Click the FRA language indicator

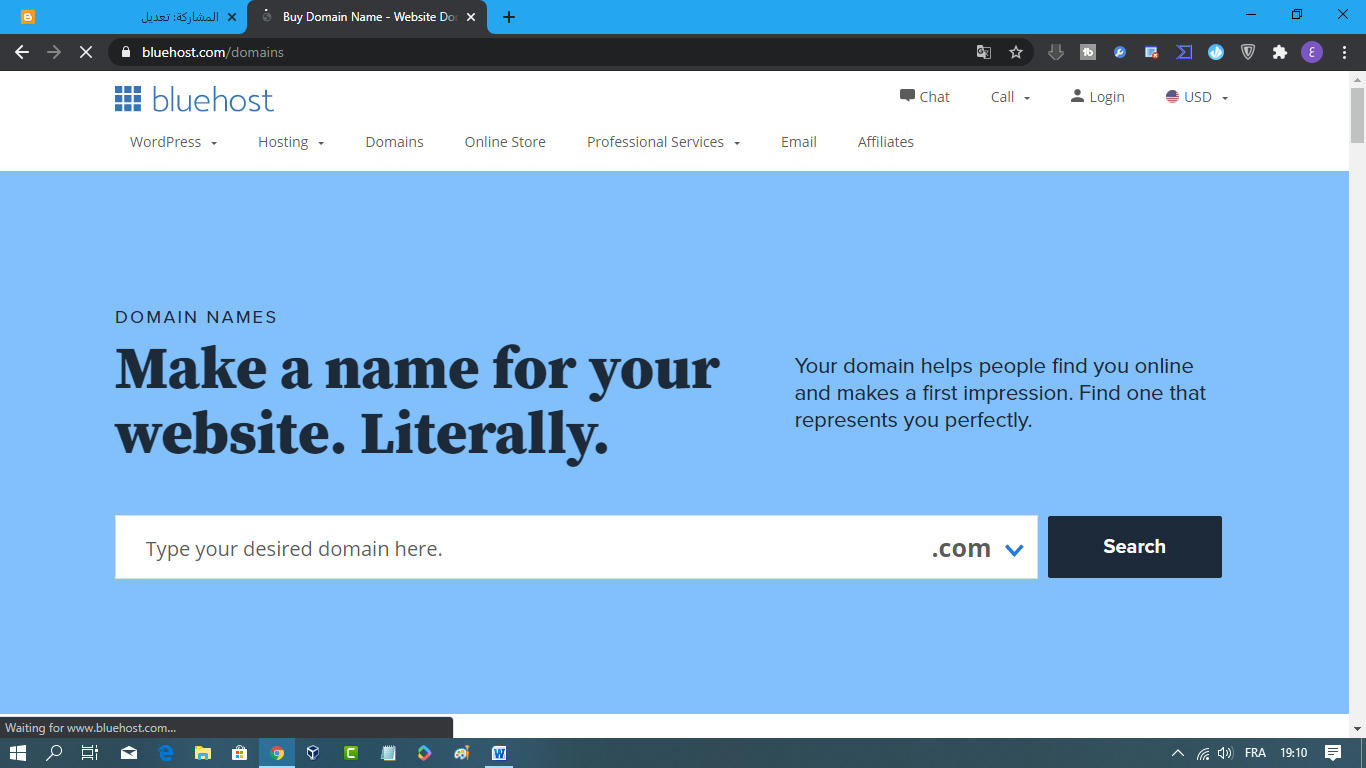(x=1255, y=753)
